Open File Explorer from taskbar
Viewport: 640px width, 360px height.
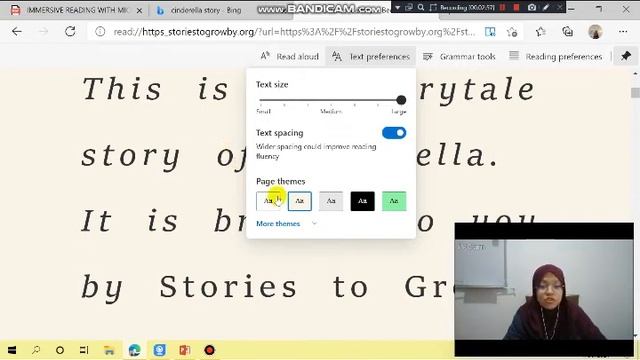pos(109,350)
